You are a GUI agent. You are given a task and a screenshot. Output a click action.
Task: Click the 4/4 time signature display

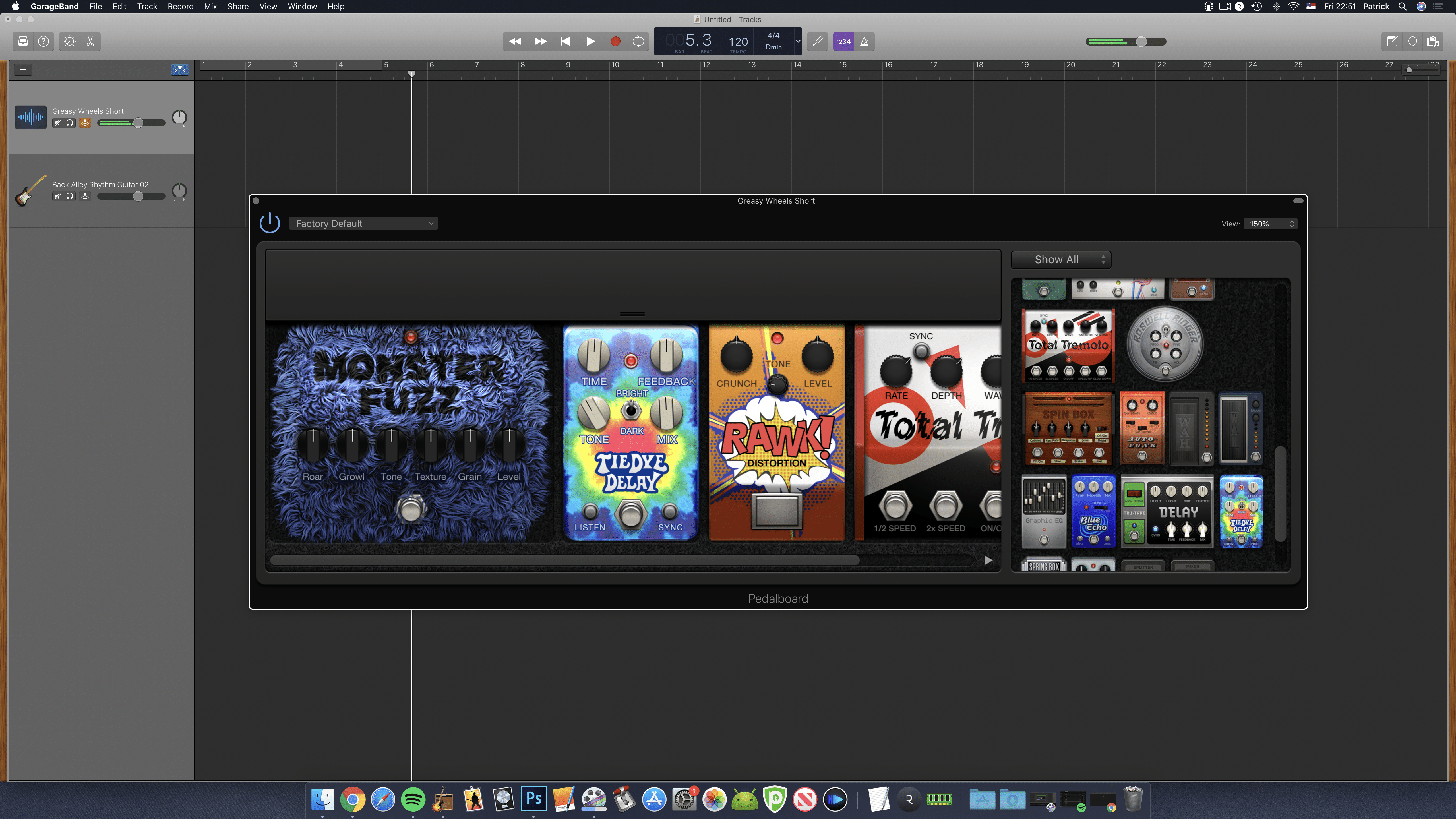(x=773, y=36)
